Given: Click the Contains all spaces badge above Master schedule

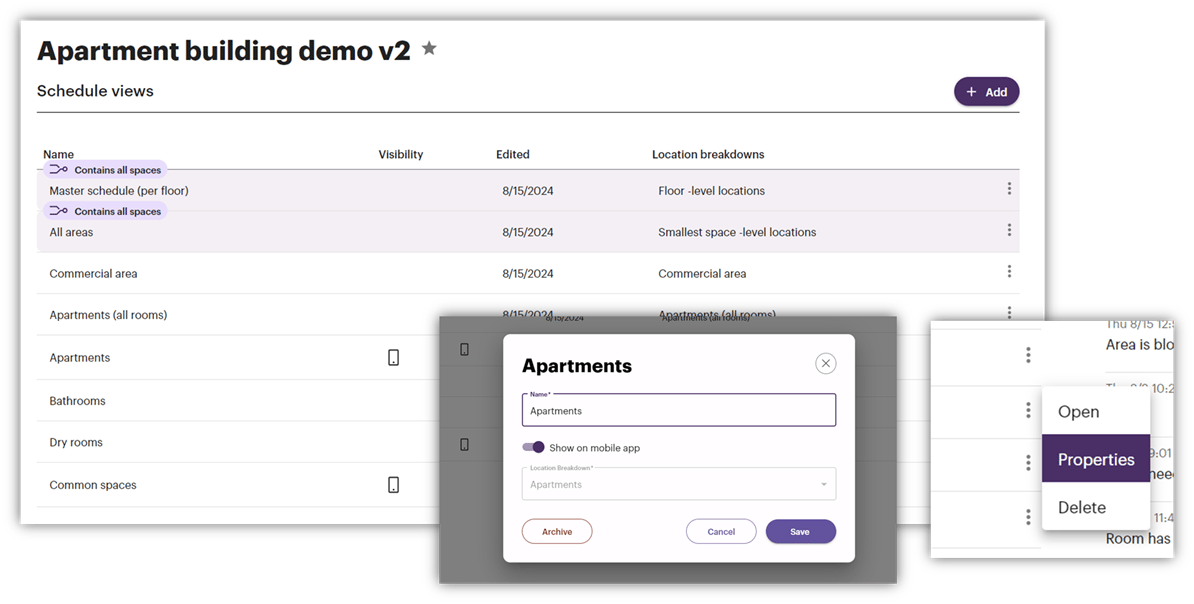Looking at the screenshot, I should (x=105, y=170).
